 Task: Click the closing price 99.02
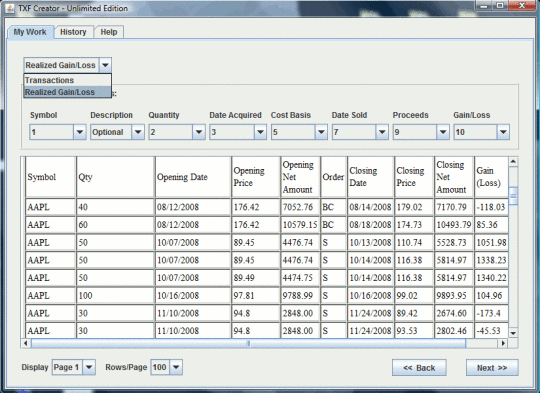click(414, 296)
